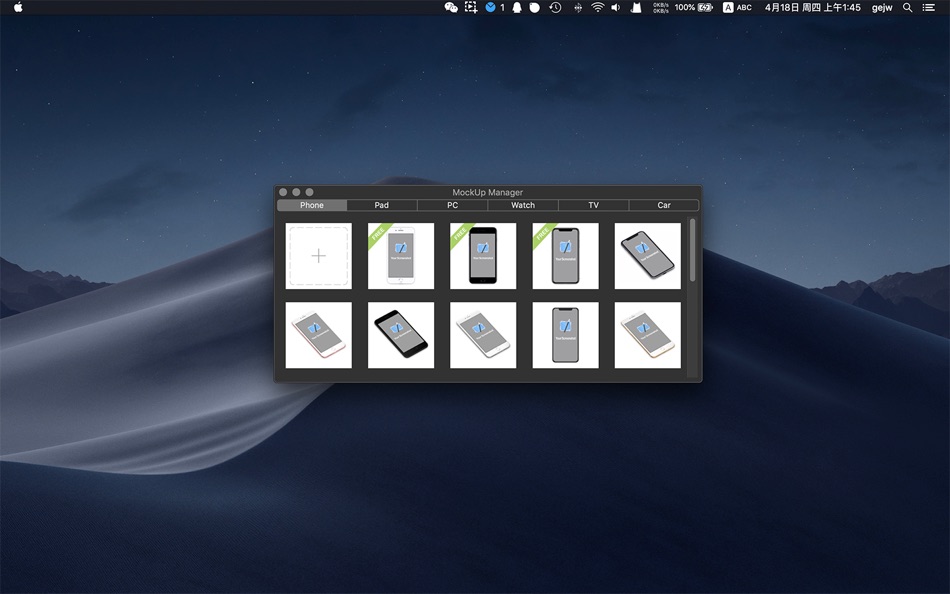
Task: Open the WeChat menu bar icon
Action: (x=451, y=7)
